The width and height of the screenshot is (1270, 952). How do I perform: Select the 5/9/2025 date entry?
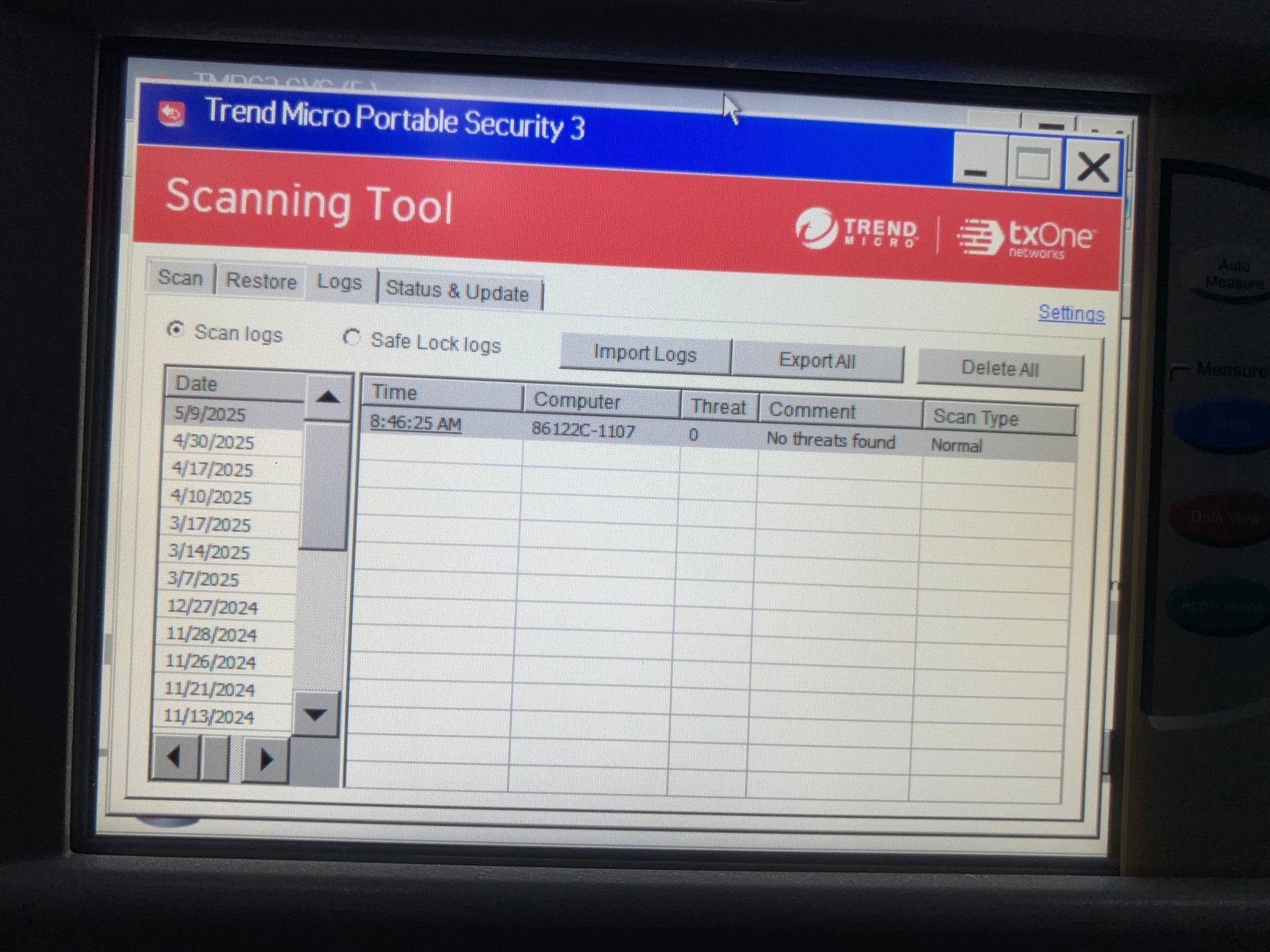(x=234, y=414)
